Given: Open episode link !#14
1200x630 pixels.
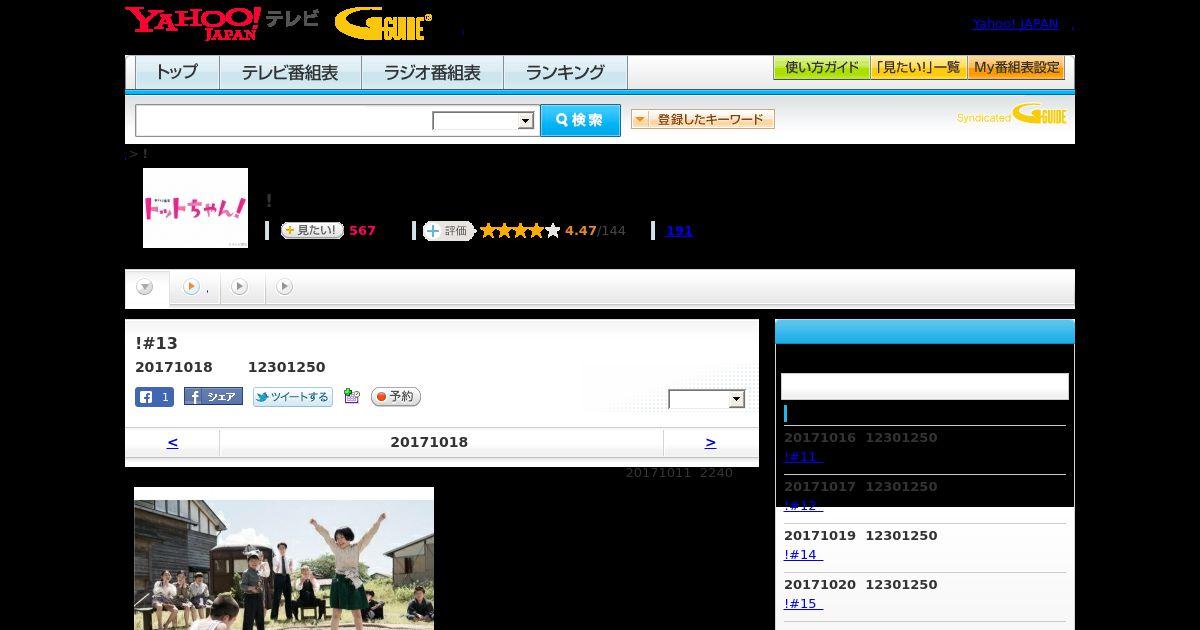Looking at the screenshot, I should (803, 555).
